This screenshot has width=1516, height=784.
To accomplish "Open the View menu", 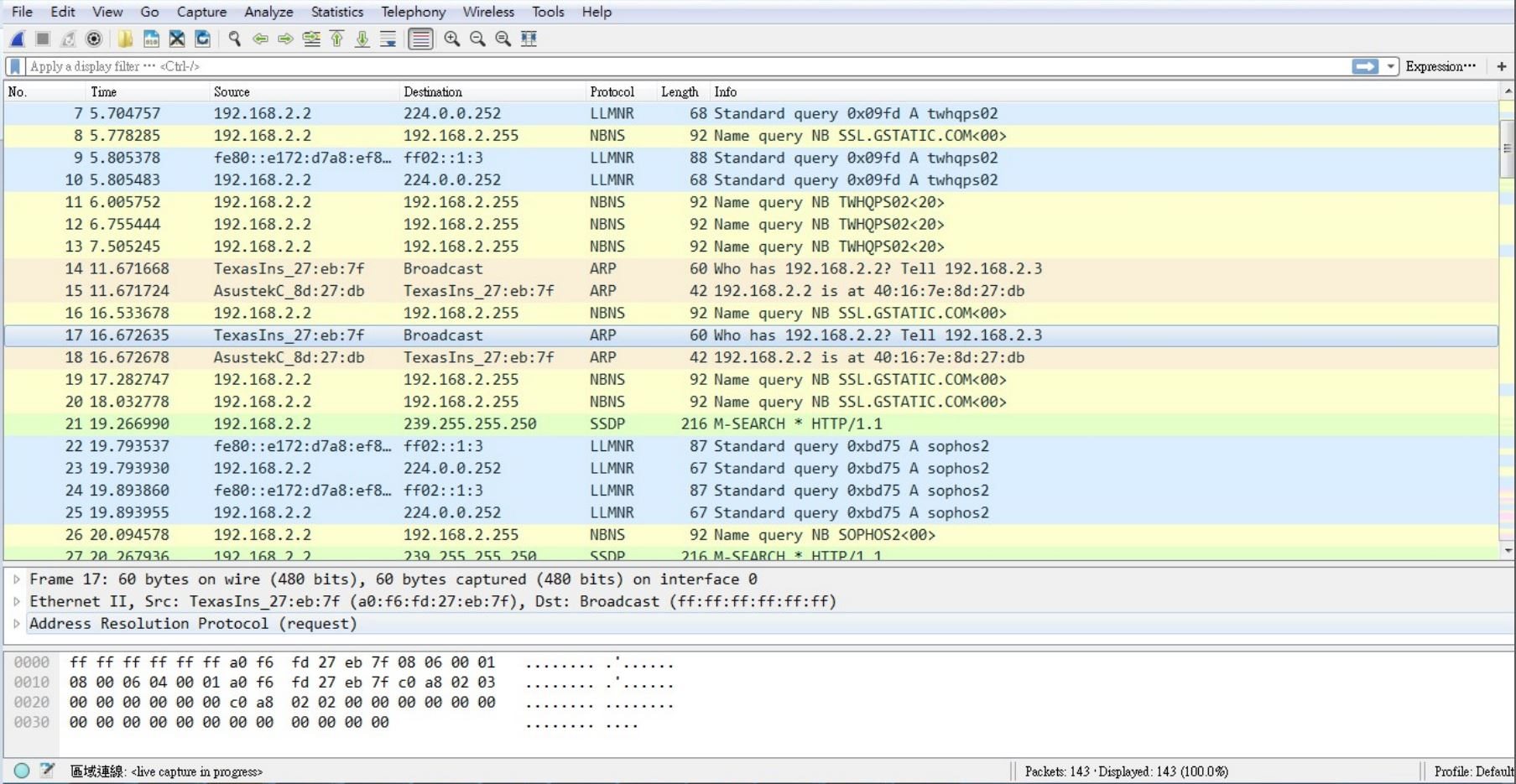I will (107, 12).
